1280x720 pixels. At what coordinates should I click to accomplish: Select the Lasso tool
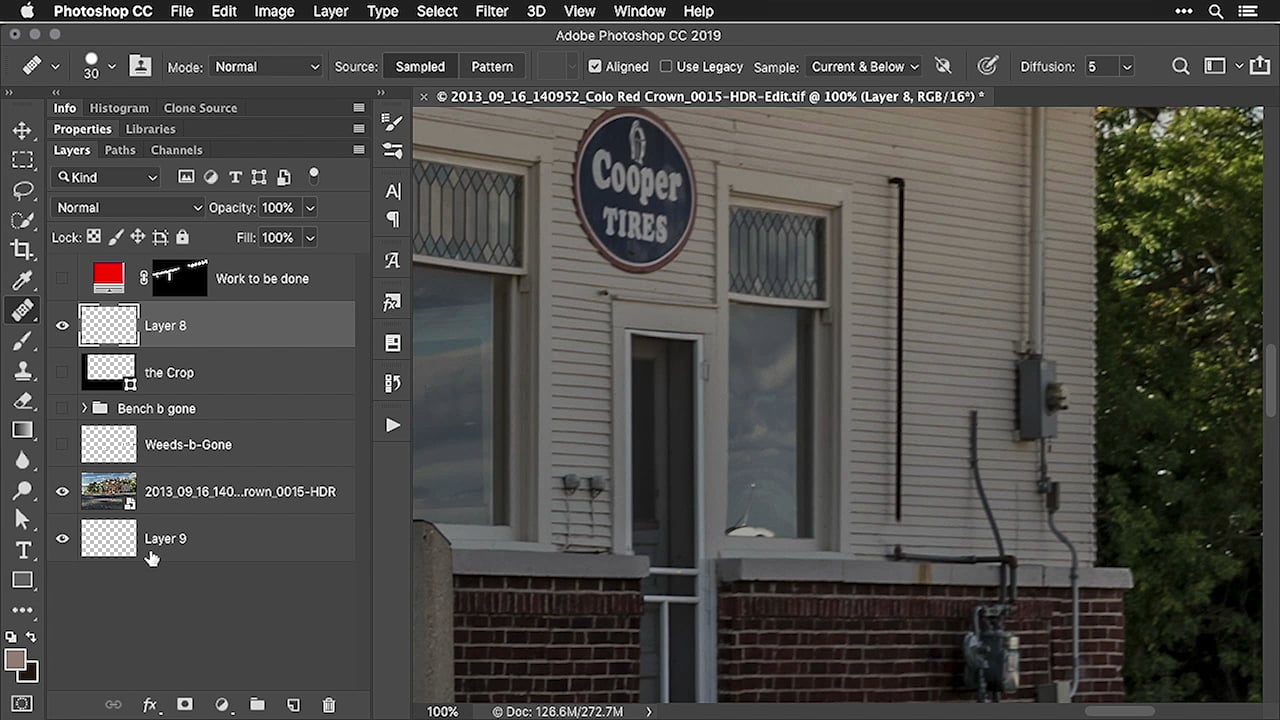pyautogui.click(x=22, y=190)
